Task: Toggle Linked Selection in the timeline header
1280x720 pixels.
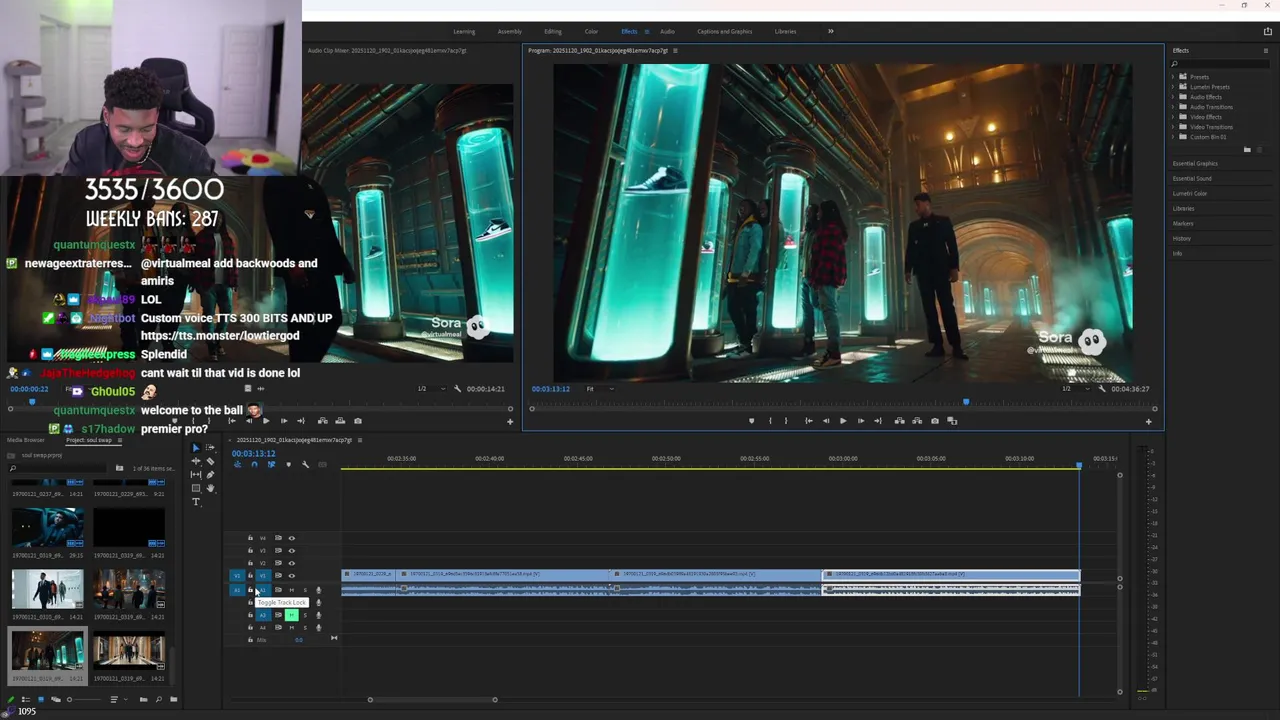Action: [x=271, y=464]
